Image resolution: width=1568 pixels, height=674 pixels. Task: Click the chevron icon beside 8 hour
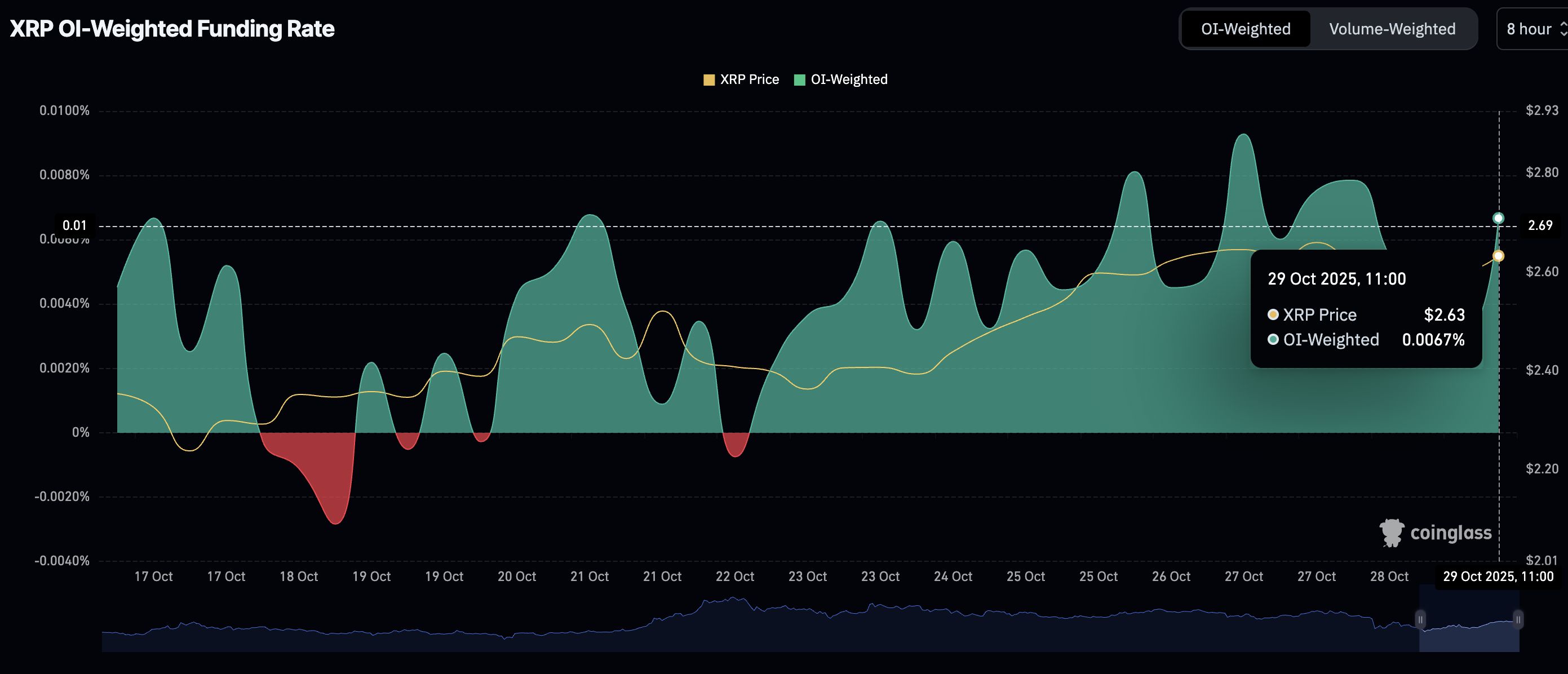[x=1560, y=29]
